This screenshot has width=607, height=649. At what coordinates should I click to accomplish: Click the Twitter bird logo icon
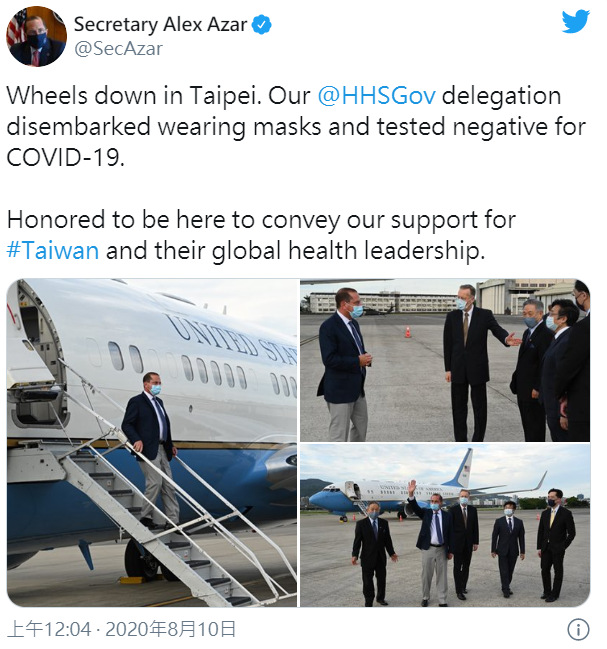coord(576,22)
